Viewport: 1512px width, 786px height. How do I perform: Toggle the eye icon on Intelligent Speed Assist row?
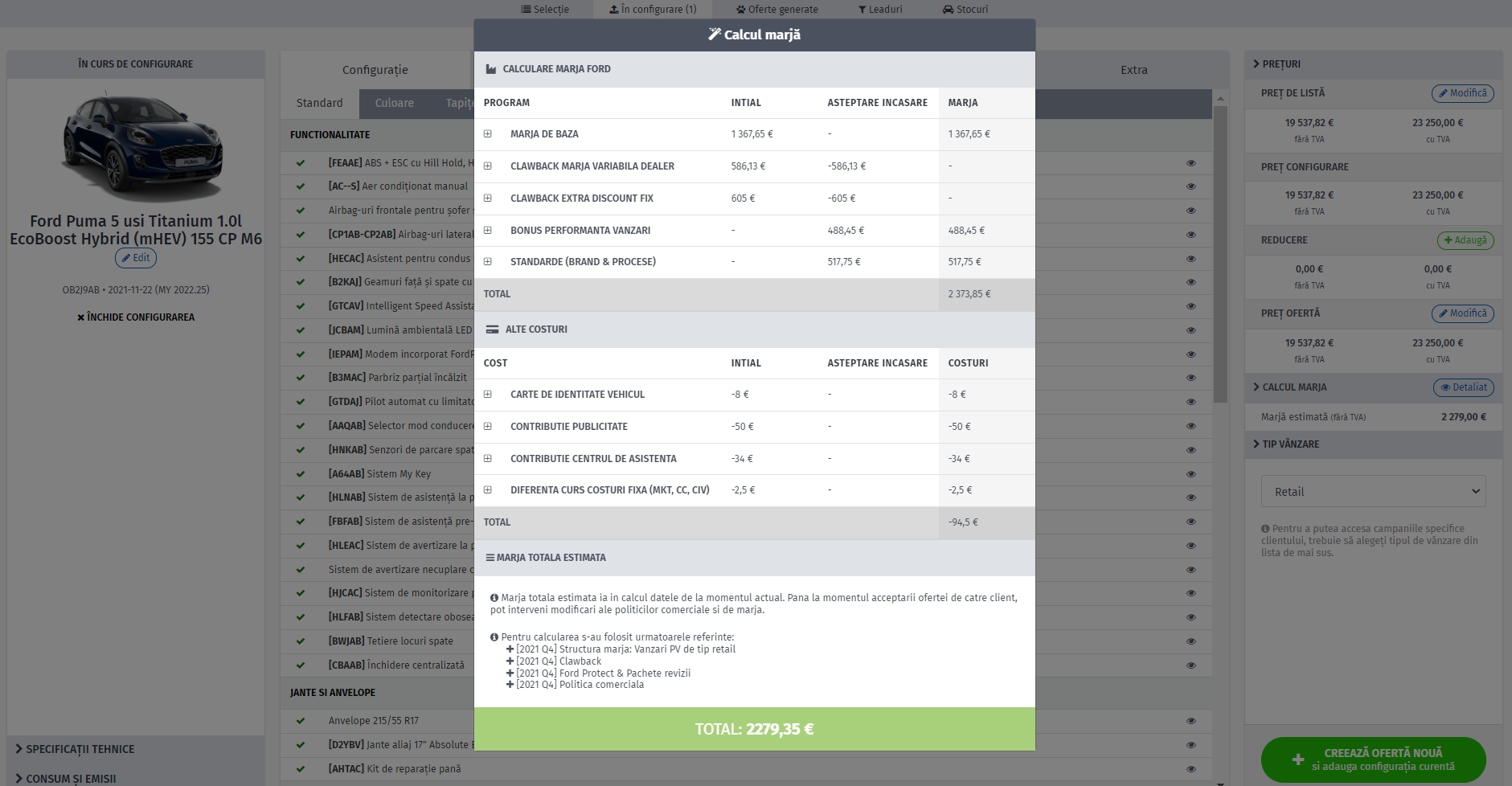[1191, 306]
